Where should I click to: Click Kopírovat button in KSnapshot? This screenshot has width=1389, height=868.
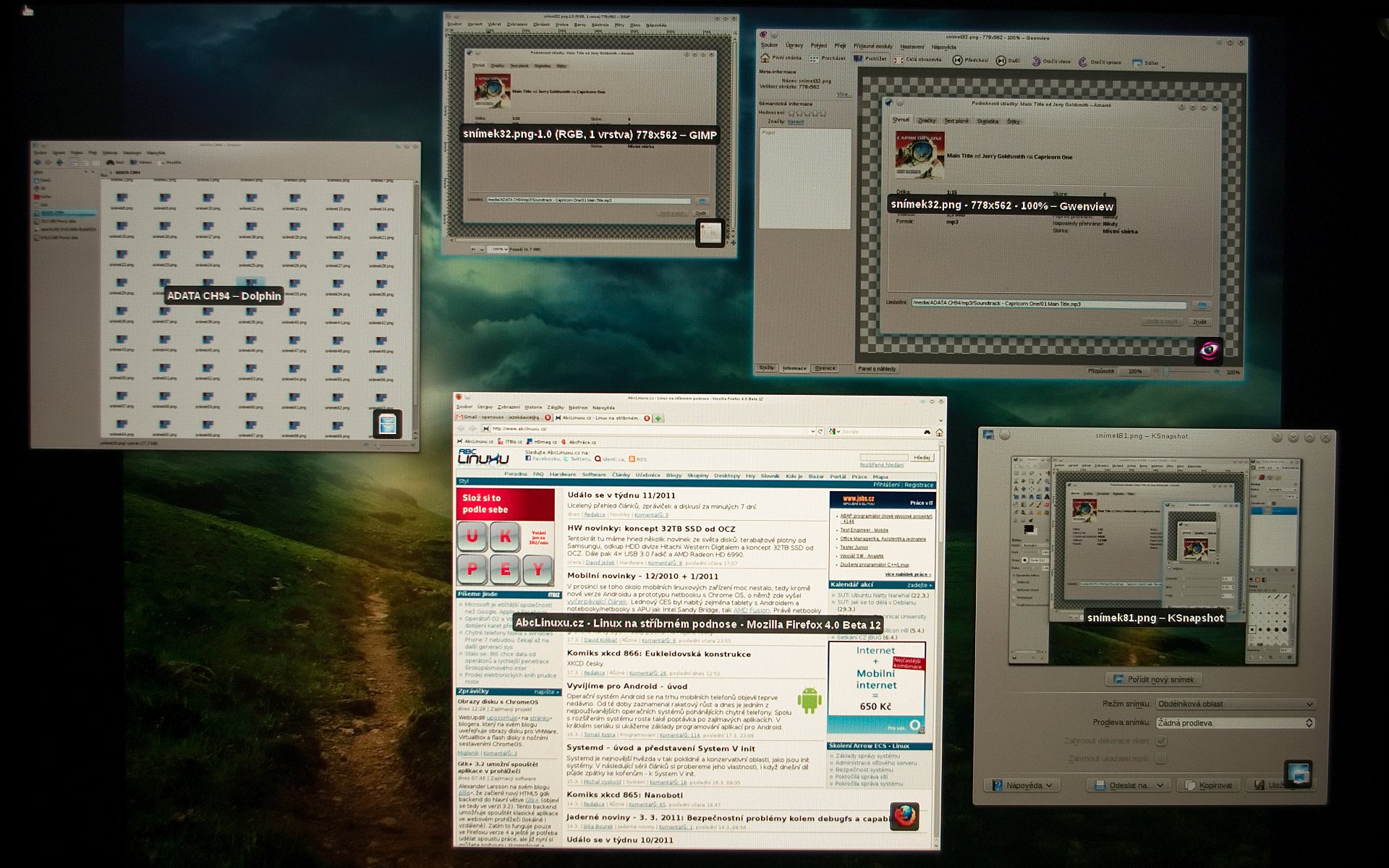[x=1208, y=785]
